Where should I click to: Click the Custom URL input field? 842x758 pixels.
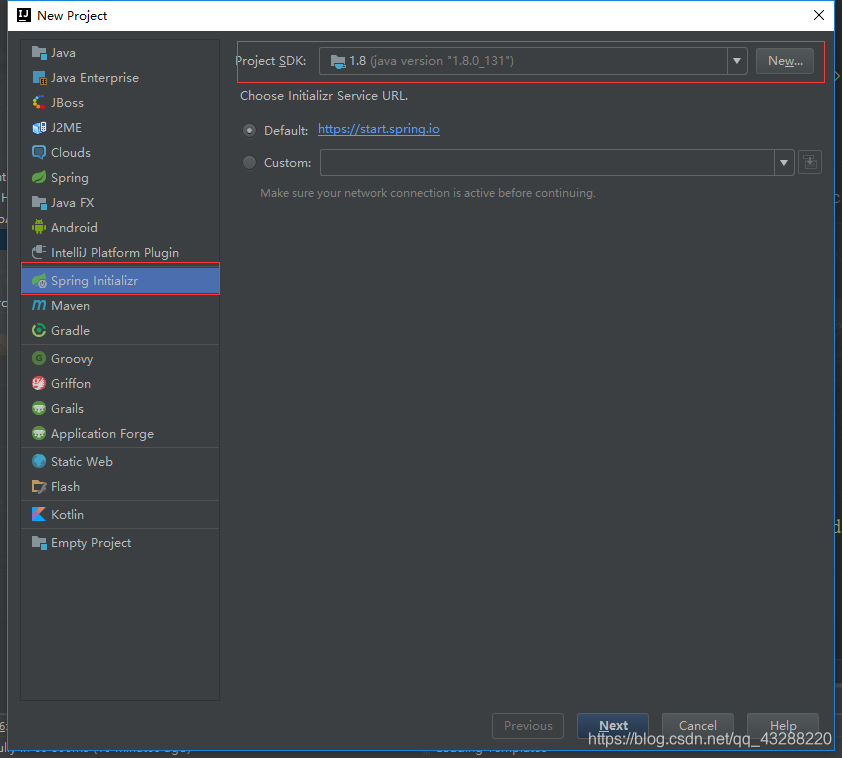pyautogui.click(x=547, y=163)
